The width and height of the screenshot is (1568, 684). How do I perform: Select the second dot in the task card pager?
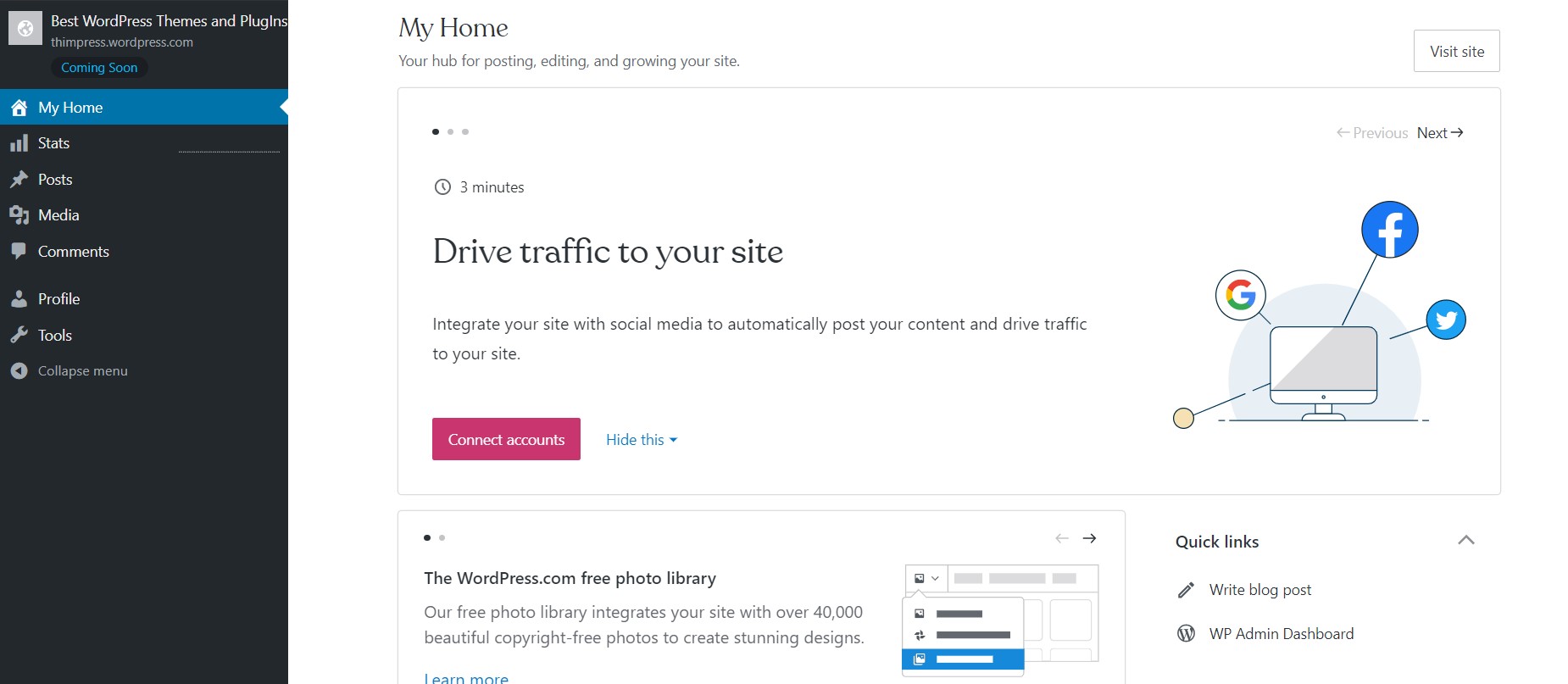point(450,131)
